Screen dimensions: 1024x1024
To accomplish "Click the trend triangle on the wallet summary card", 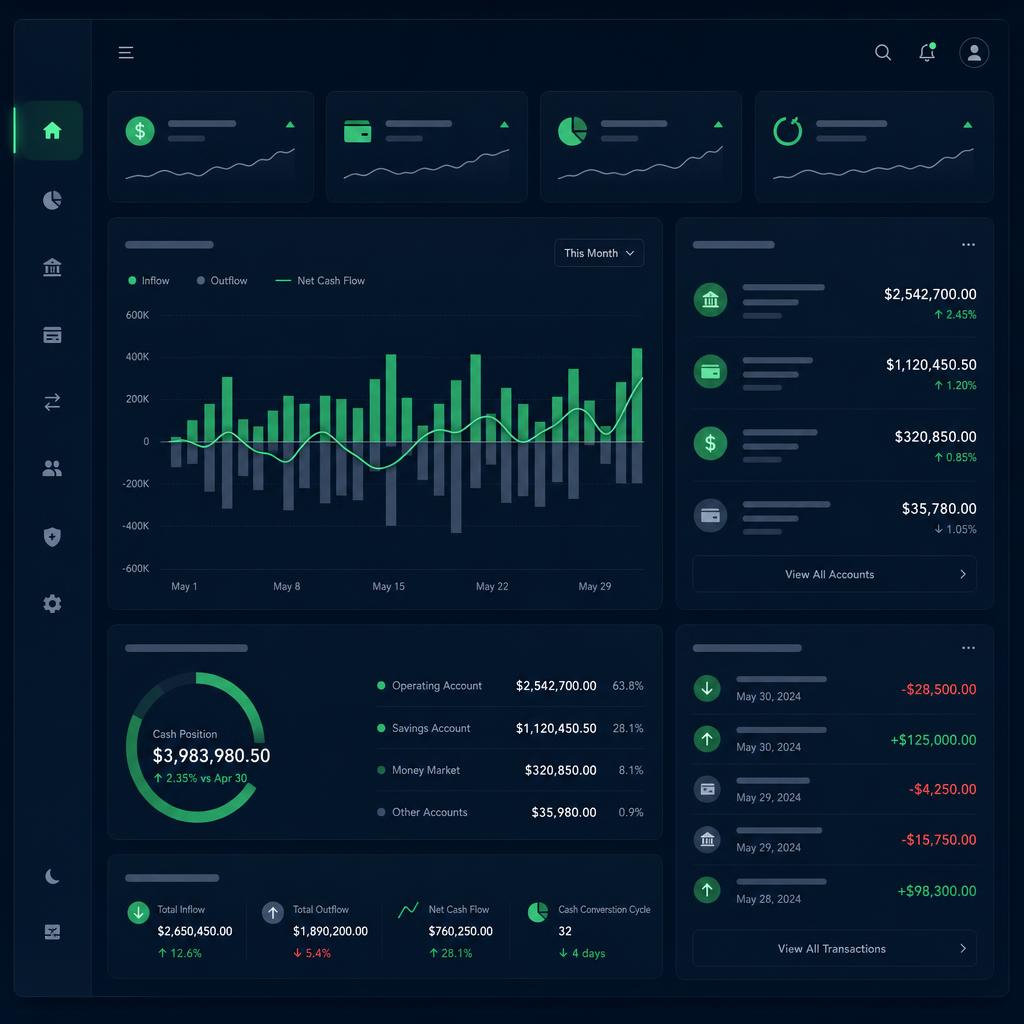I will pyautogui.click(x=504, y=125).
